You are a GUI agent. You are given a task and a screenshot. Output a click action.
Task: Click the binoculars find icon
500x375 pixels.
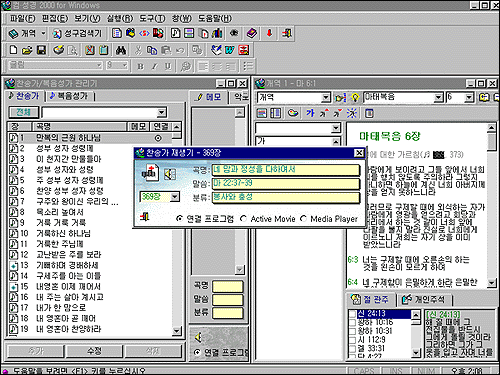(x=121, y=50)
